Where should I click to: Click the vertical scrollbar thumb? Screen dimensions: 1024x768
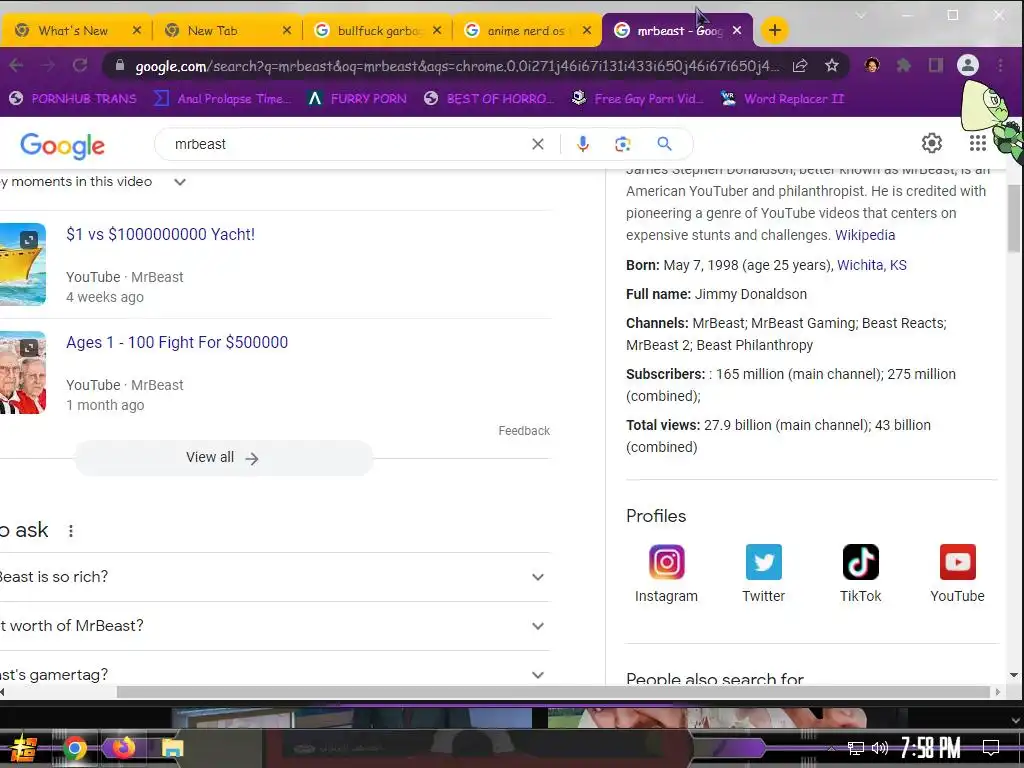click(x=1013, y=217)
